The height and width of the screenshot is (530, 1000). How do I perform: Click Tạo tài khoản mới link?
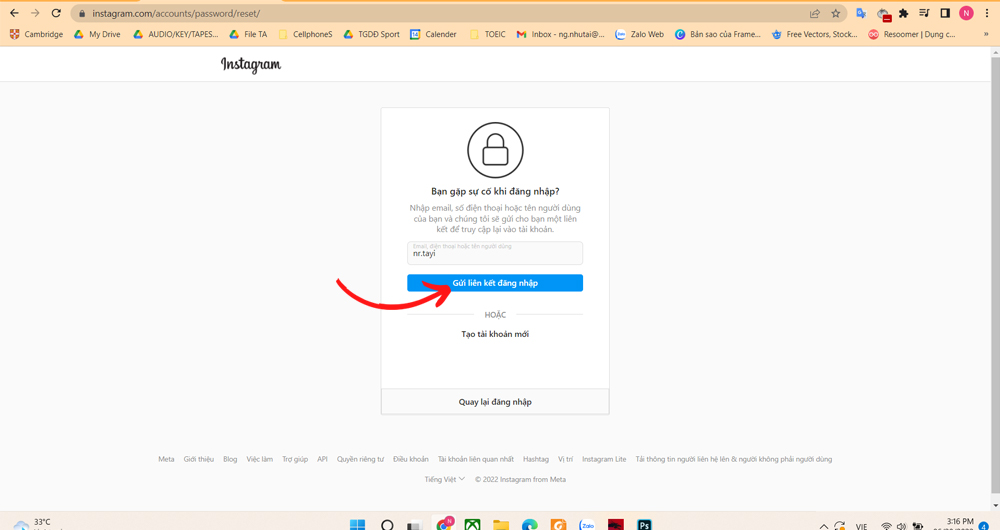tap(495, 334)
